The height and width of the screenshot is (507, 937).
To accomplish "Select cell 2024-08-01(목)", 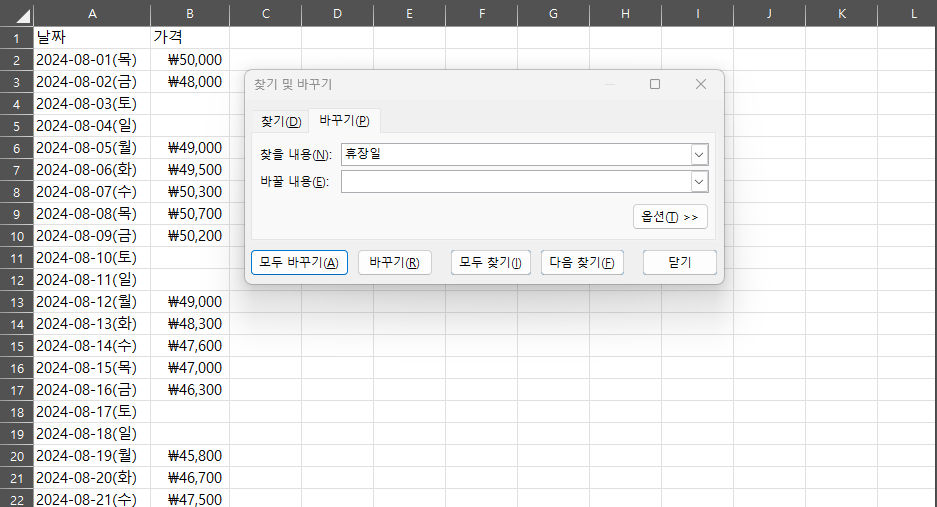I will (92, 60).
